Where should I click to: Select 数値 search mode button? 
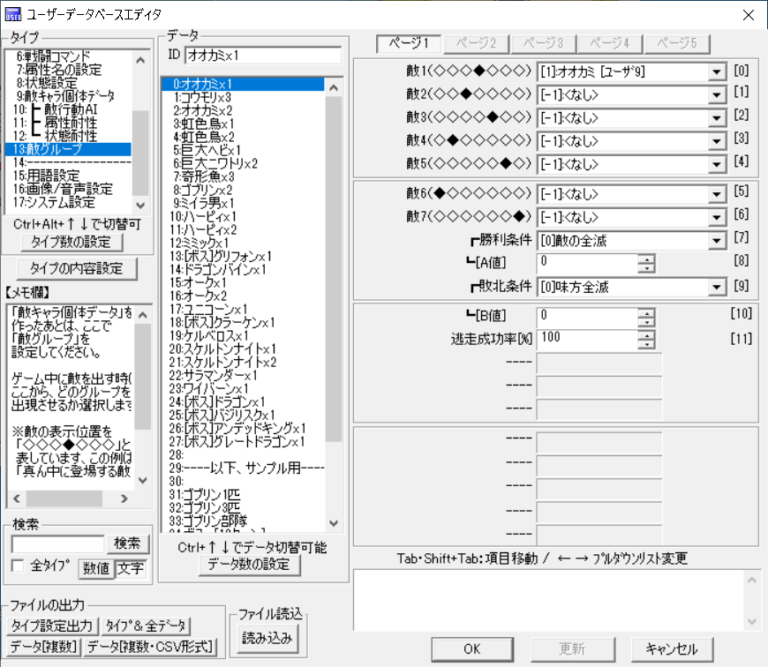96,567
